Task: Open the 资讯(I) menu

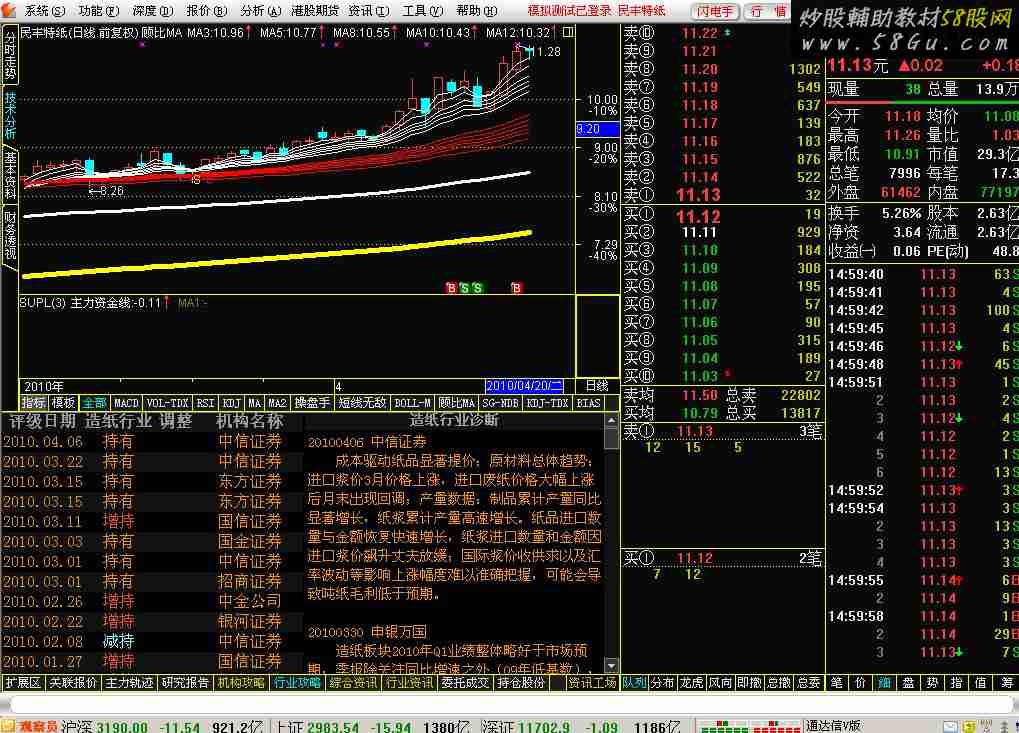Action: [368, 10]
